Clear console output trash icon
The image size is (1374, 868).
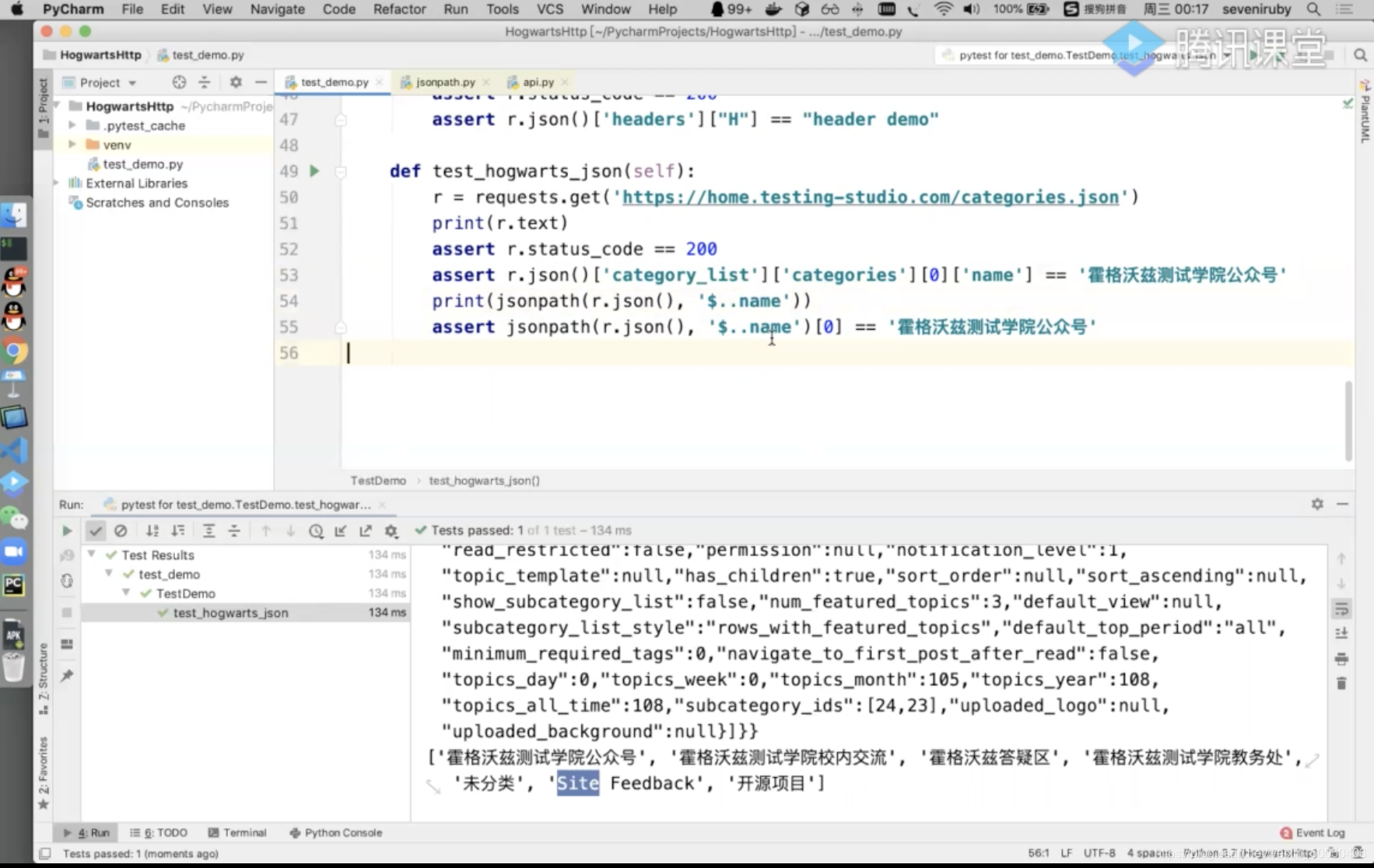tap(1341, 684)
